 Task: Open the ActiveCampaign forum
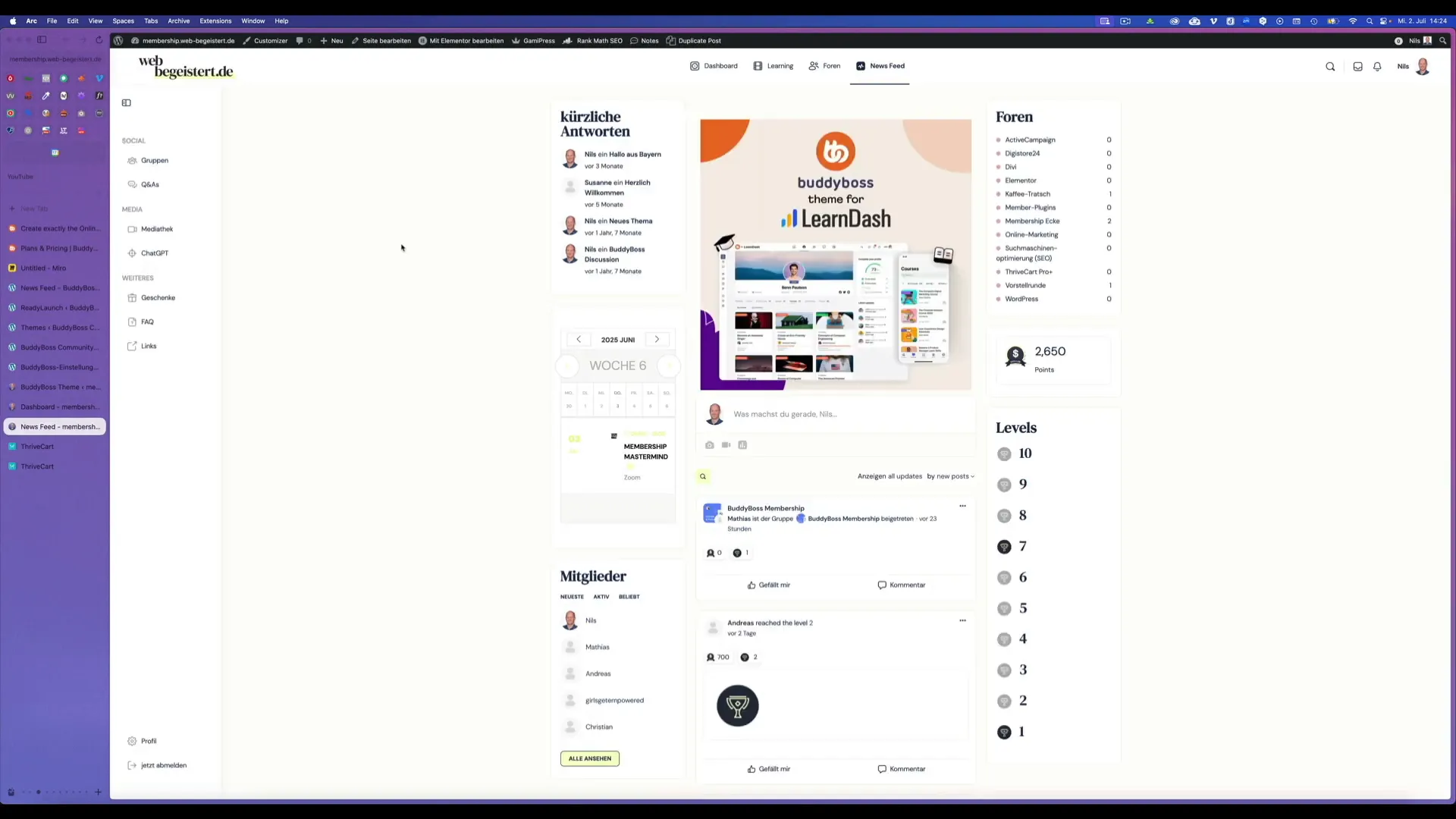[x=1030, y=140]
